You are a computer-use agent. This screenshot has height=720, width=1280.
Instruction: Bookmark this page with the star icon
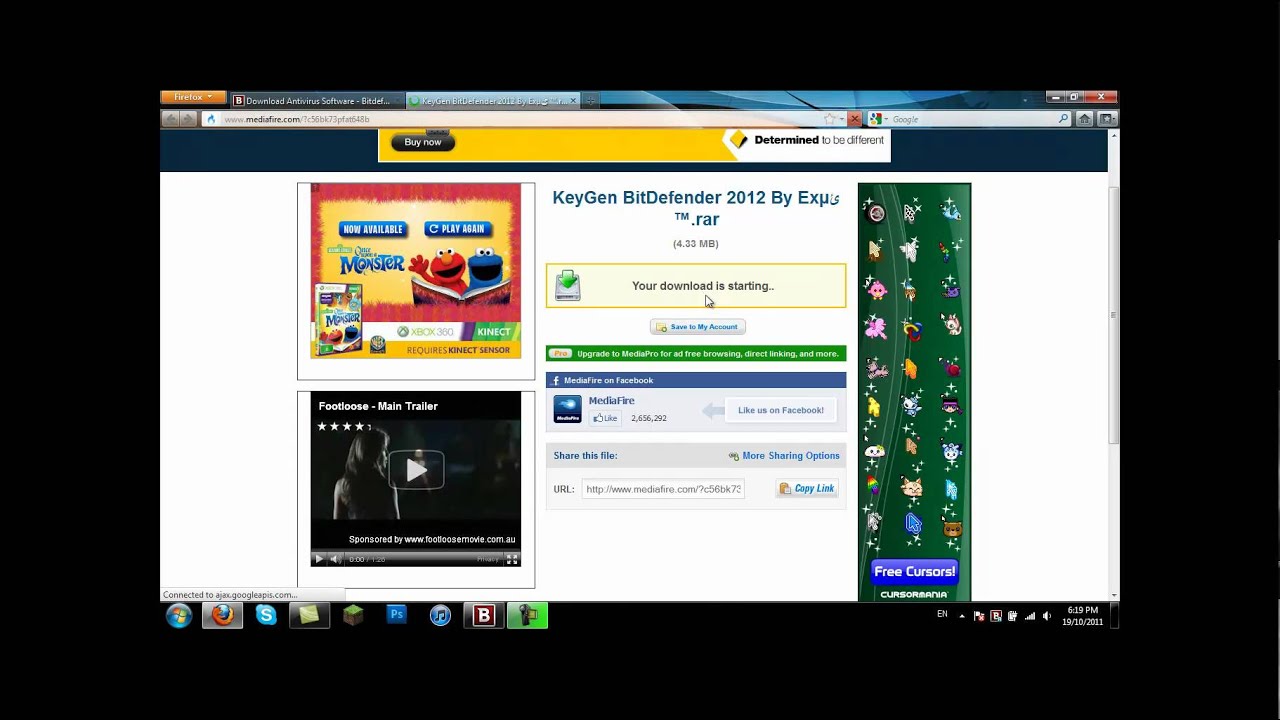pos(829,119)
